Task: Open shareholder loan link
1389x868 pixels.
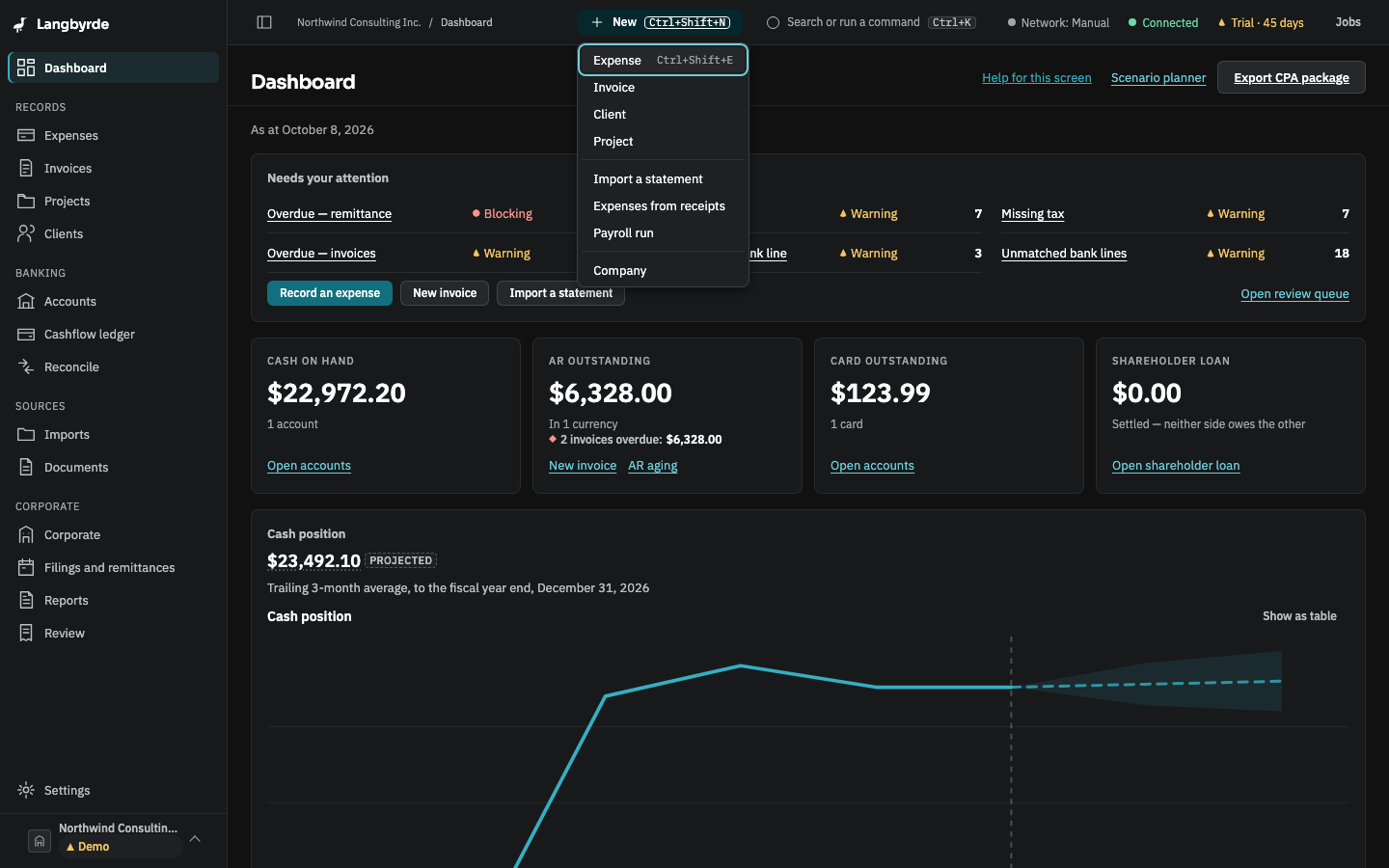Action: (x=1176, y=466)
